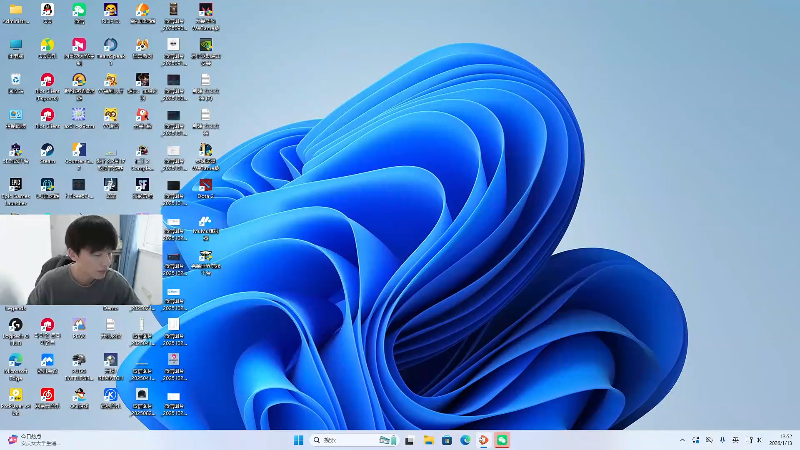Select the Logitech G HUB desktop icon
This screenshot has width=800, height=450.
[16, 325]
